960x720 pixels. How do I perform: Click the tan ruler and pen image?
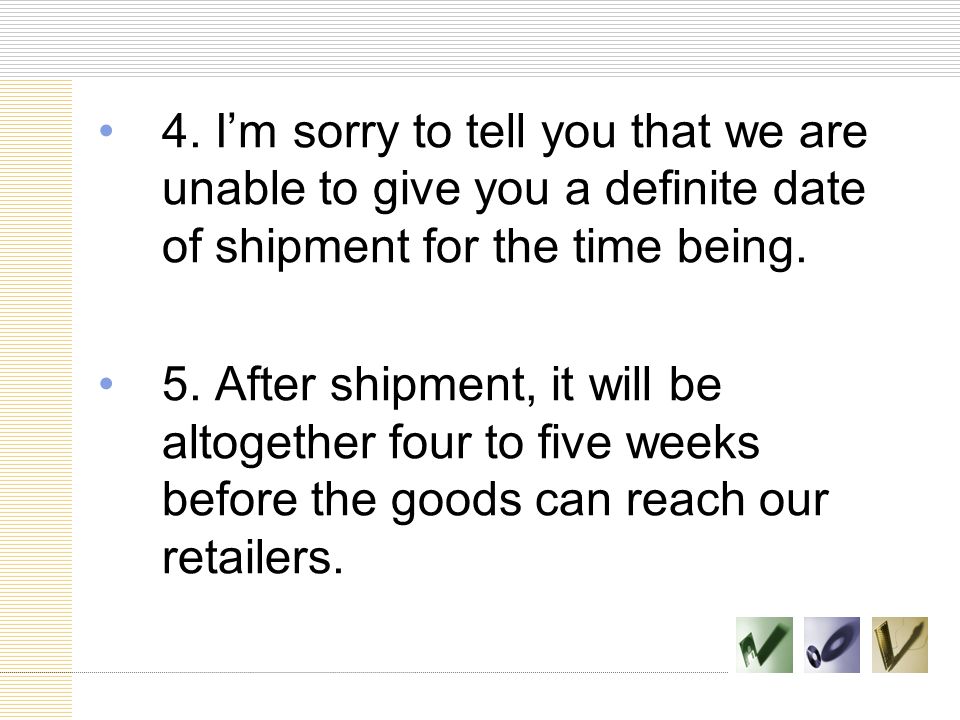[900, 645]
